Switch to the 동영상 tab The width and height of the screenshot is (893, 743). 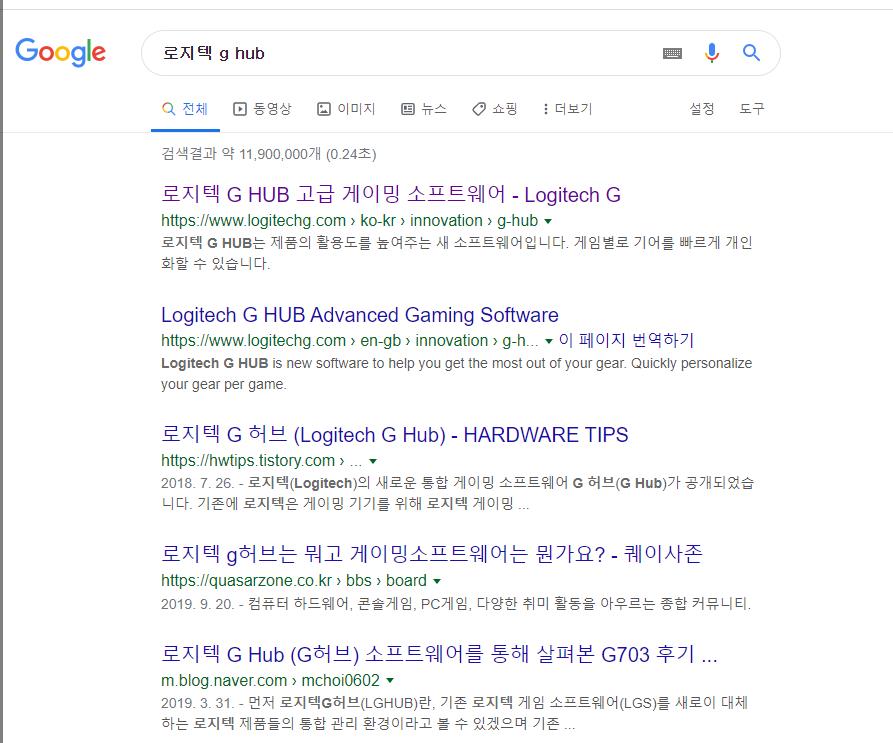coord(263,109)
